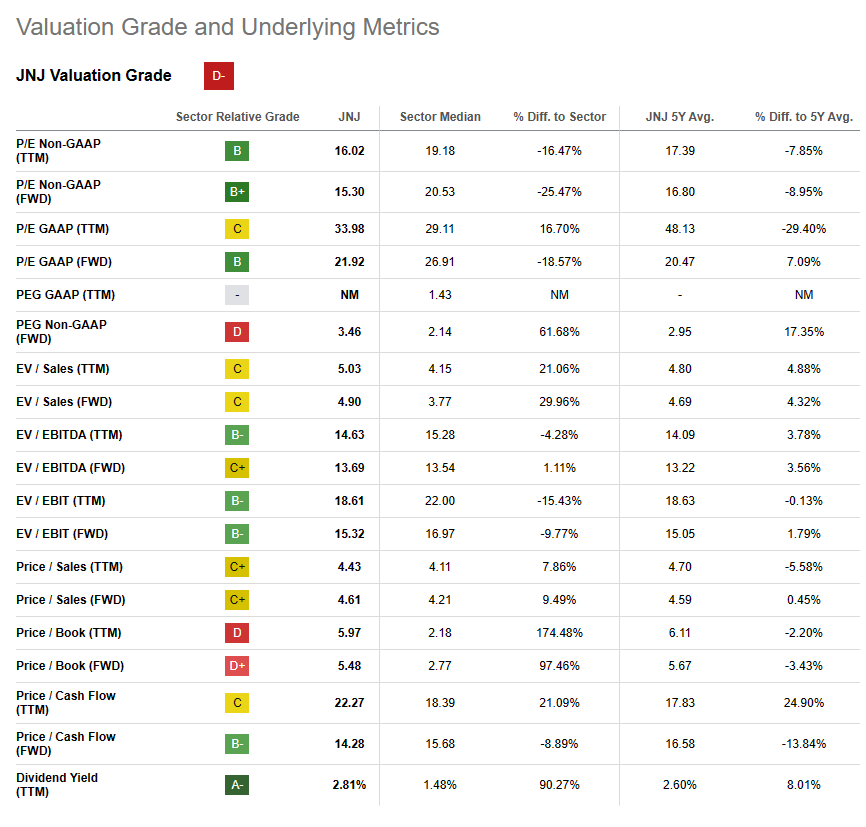This screenshot has width=866, height=827.
Task: Click the % Diff. to Sector column header
Action: tap(560, 117)
